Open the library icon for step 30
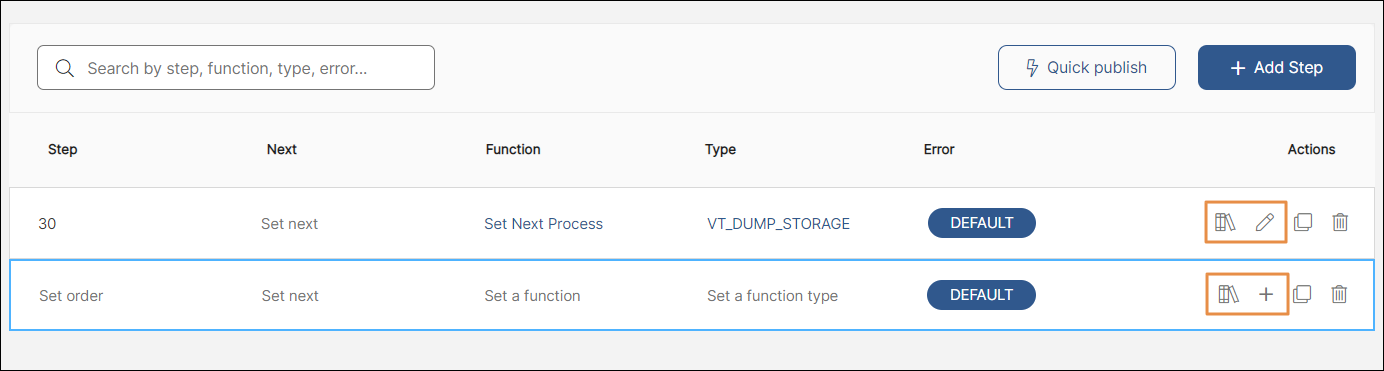The height and width of the screenshot is (371, 1384). (x=1226, y=222)
